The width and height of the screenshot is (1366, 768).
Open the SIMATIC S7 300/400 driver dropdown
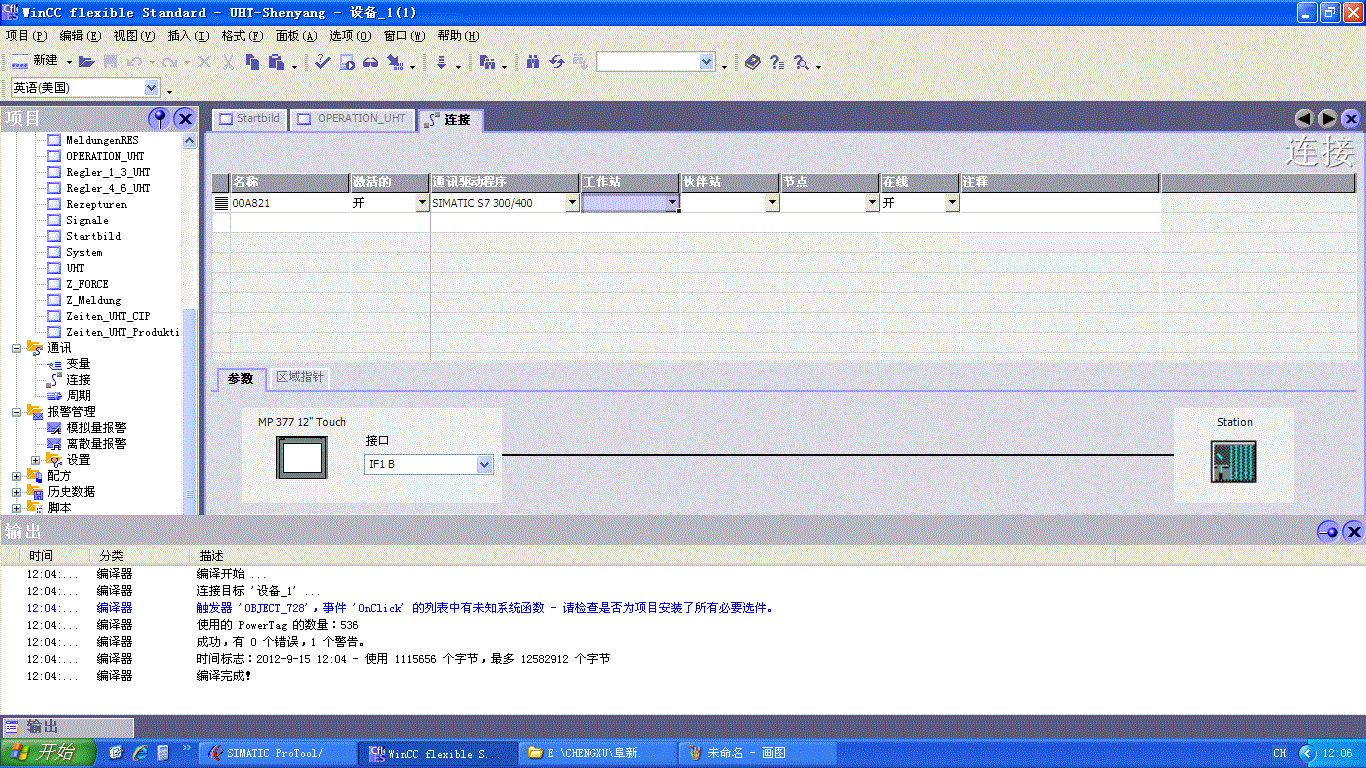(572, 203)
